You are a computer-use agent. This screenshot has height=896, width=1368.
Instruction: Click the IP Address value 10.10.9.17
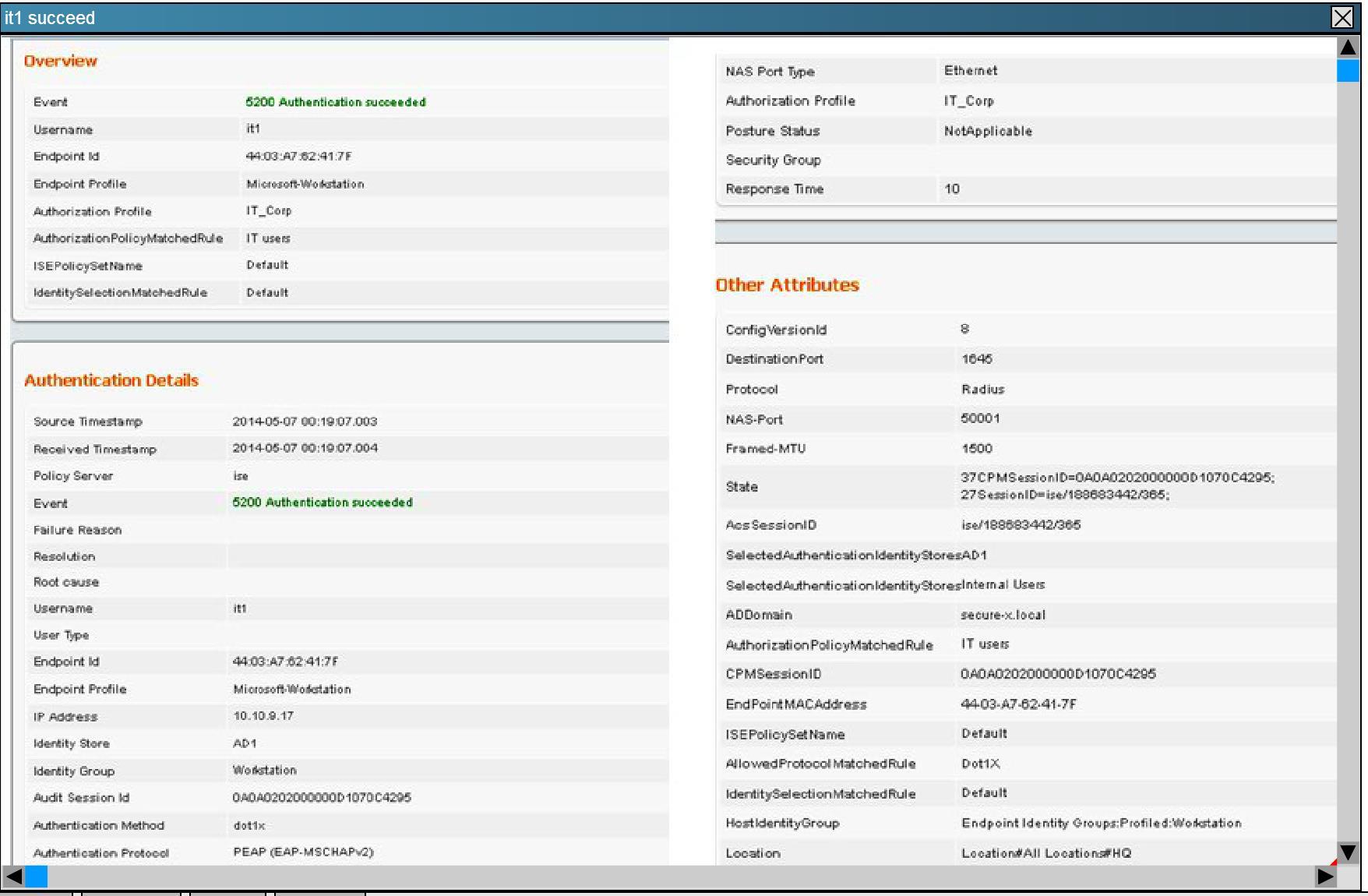263,716
